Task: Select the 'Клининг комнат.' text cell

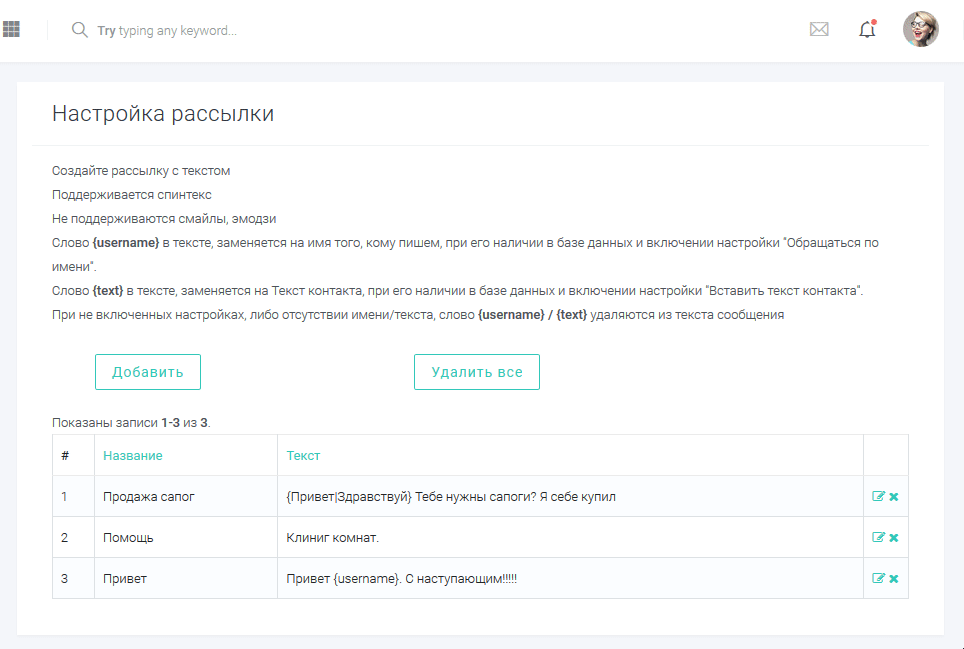Action: pos(333,538)
